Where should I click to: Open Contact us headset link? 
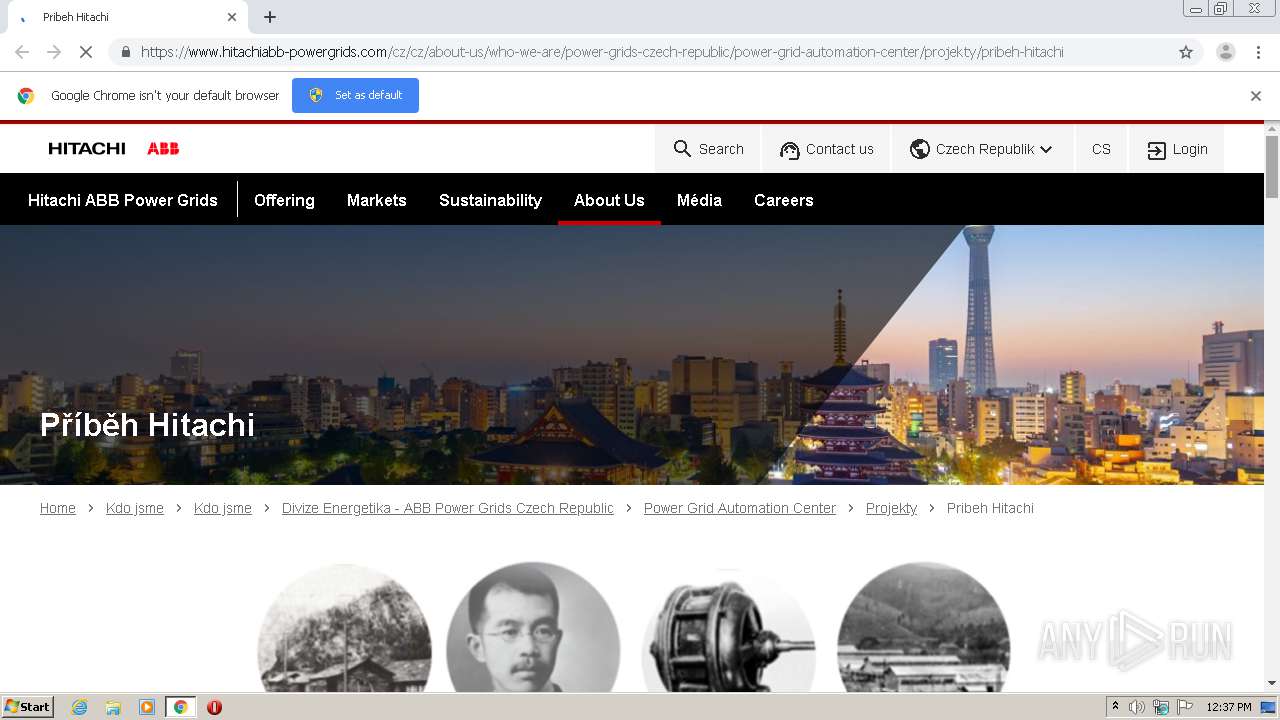826,149
